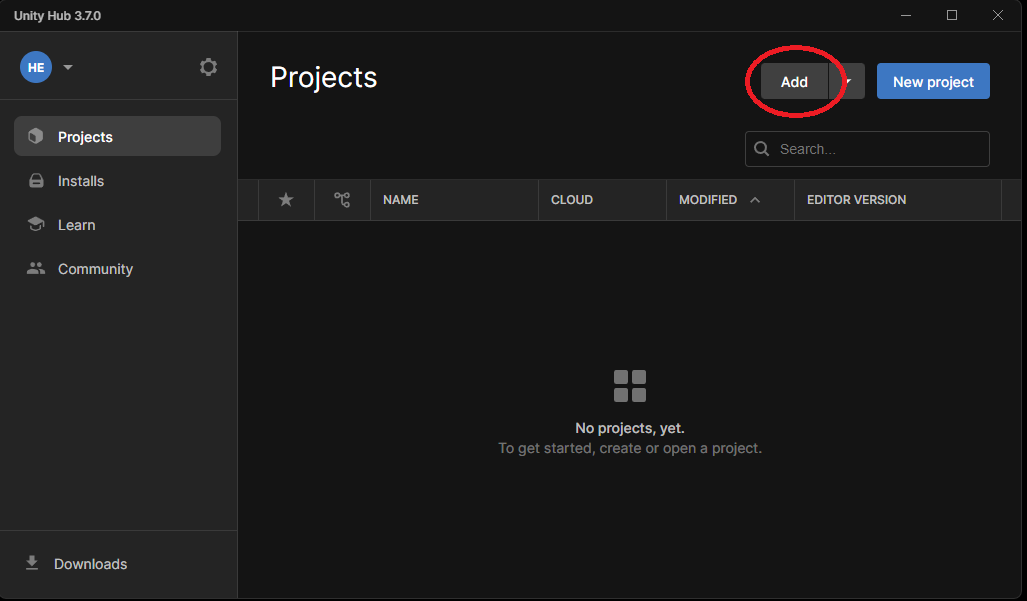Maximize the Unity Hub window
This screenshot has height=601, width=1027.
click(952, 15)
